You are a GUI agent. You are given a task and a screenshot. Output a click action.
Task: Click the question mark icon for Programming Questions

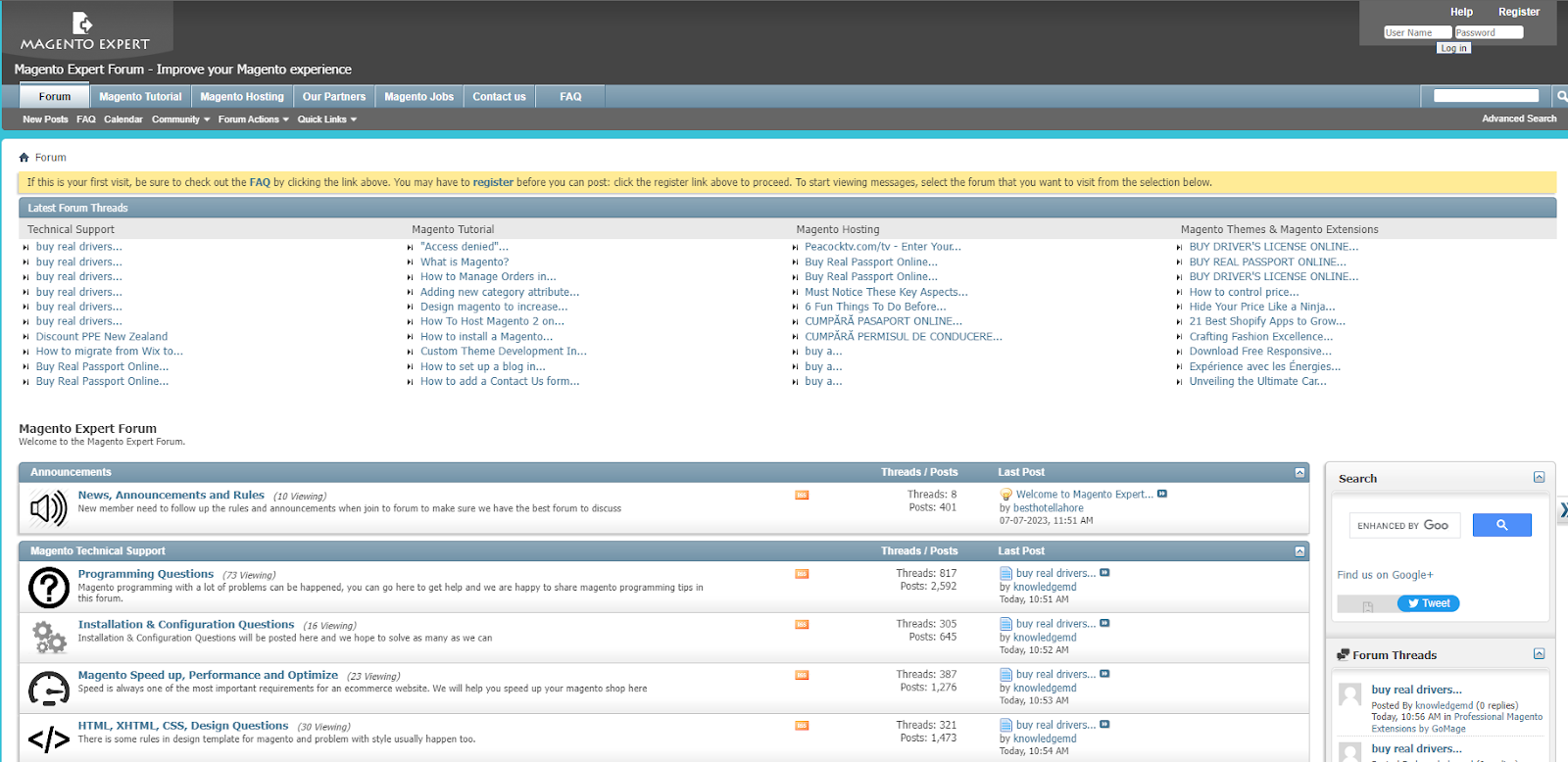pyautogui.click(x=48, y=588)
